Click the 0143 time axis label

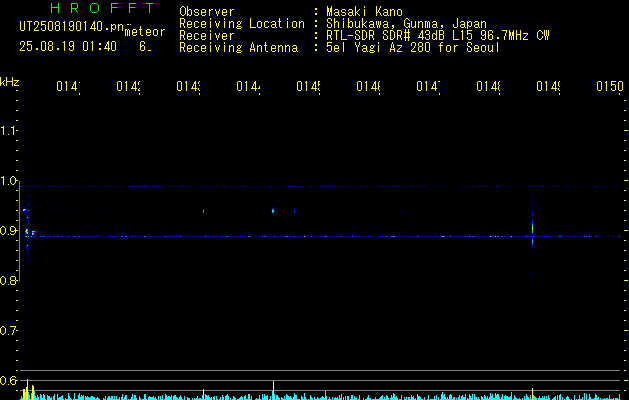189,86
